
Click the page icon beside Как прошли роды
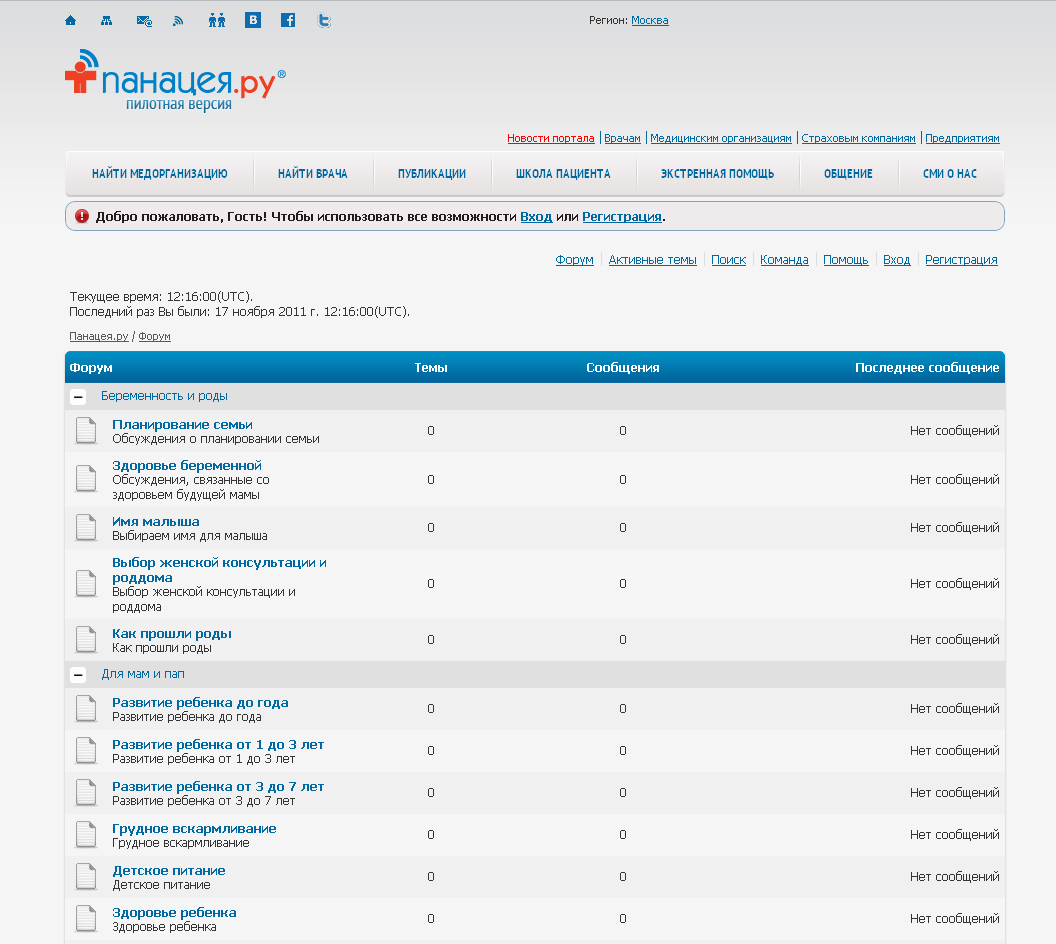coord(86,640)
